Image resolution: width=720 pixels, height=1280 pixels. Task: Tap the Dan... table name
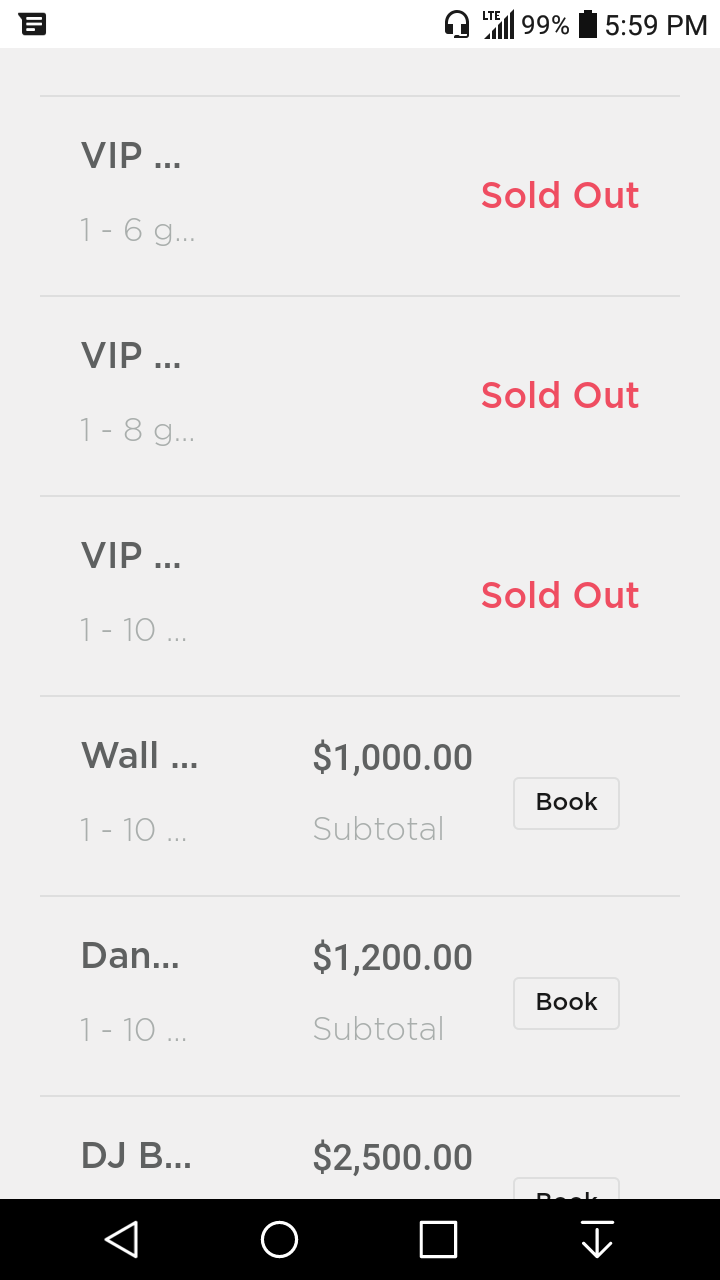click(x=130, y=956)
